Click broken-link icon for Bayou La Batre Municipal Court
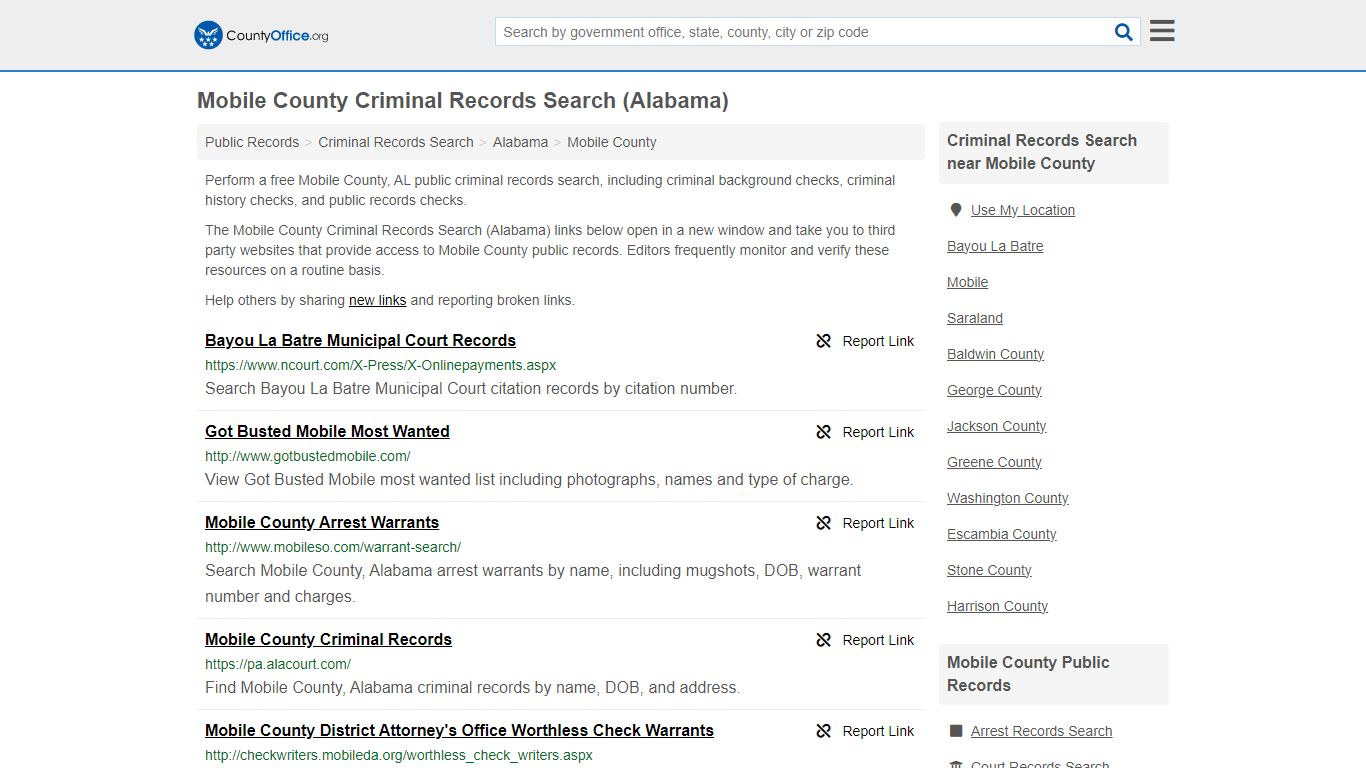 pos(824,341)
